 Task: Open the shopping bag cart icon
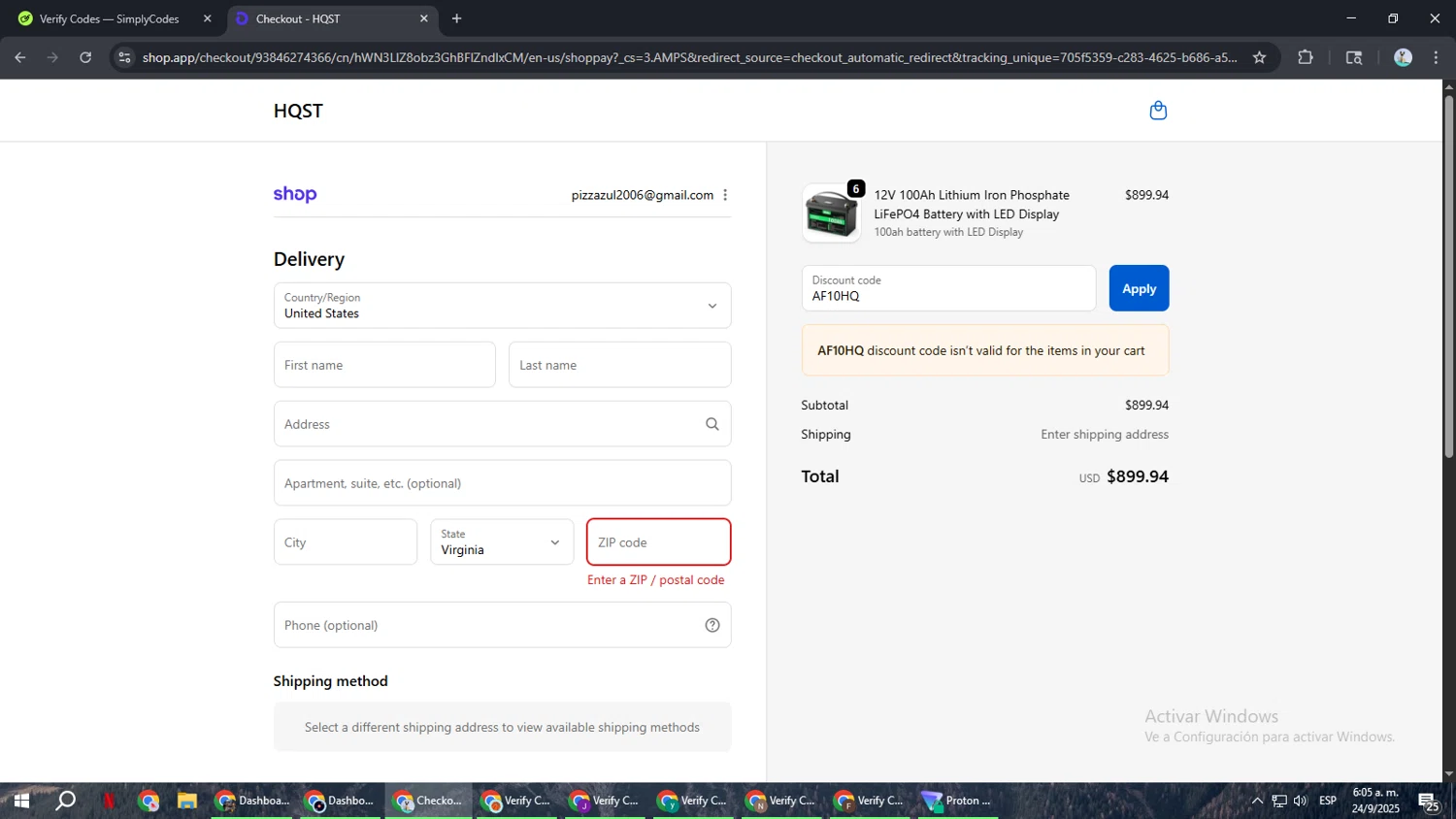click(x=1158, y=111)
